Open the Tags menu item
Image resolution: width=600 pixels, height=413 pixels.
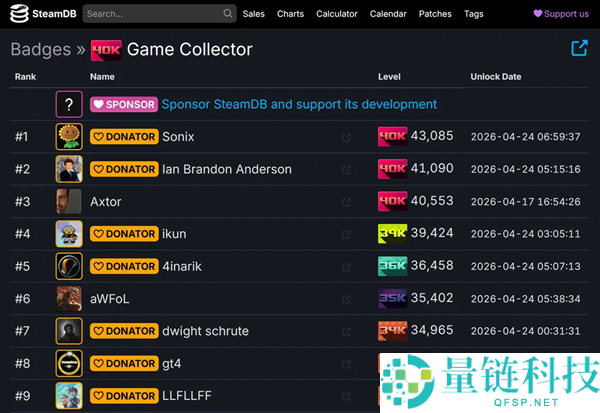coord(474,14)
